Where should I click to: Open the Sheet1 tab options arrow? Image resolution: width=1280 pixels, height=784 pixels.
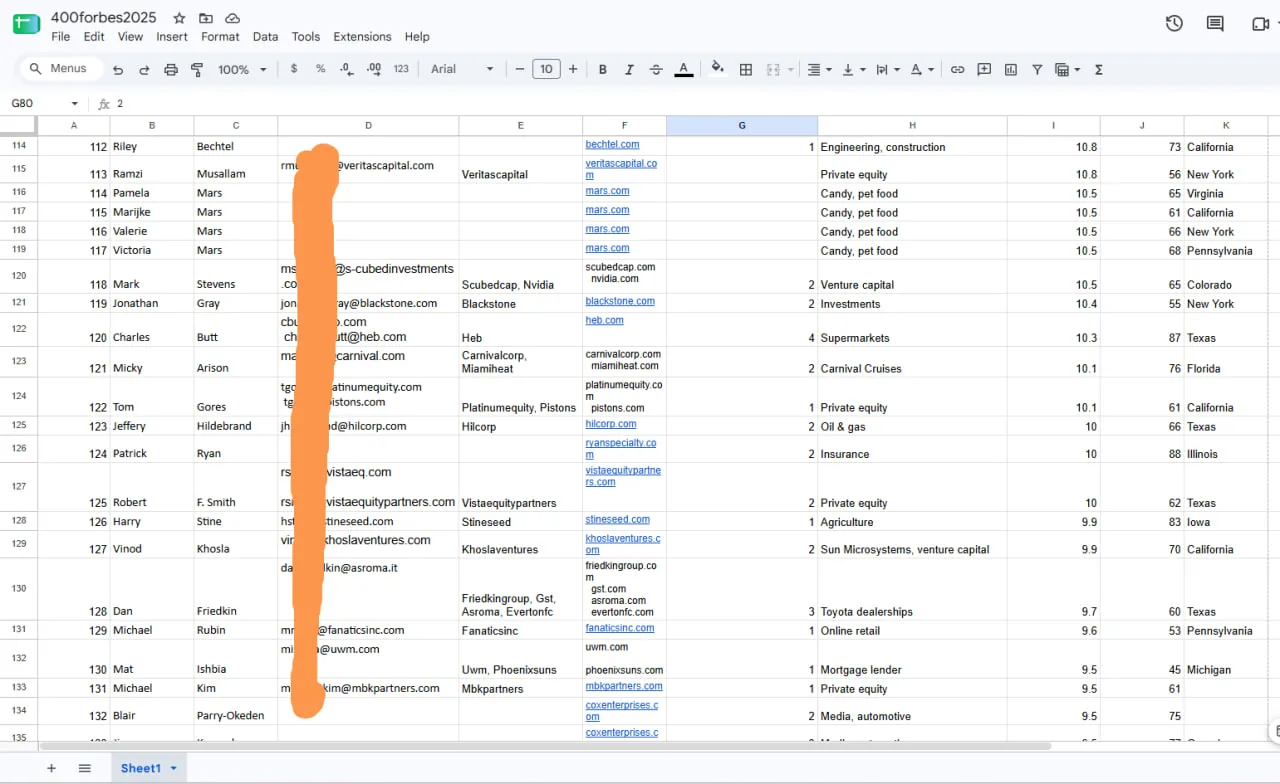point(174,768)
